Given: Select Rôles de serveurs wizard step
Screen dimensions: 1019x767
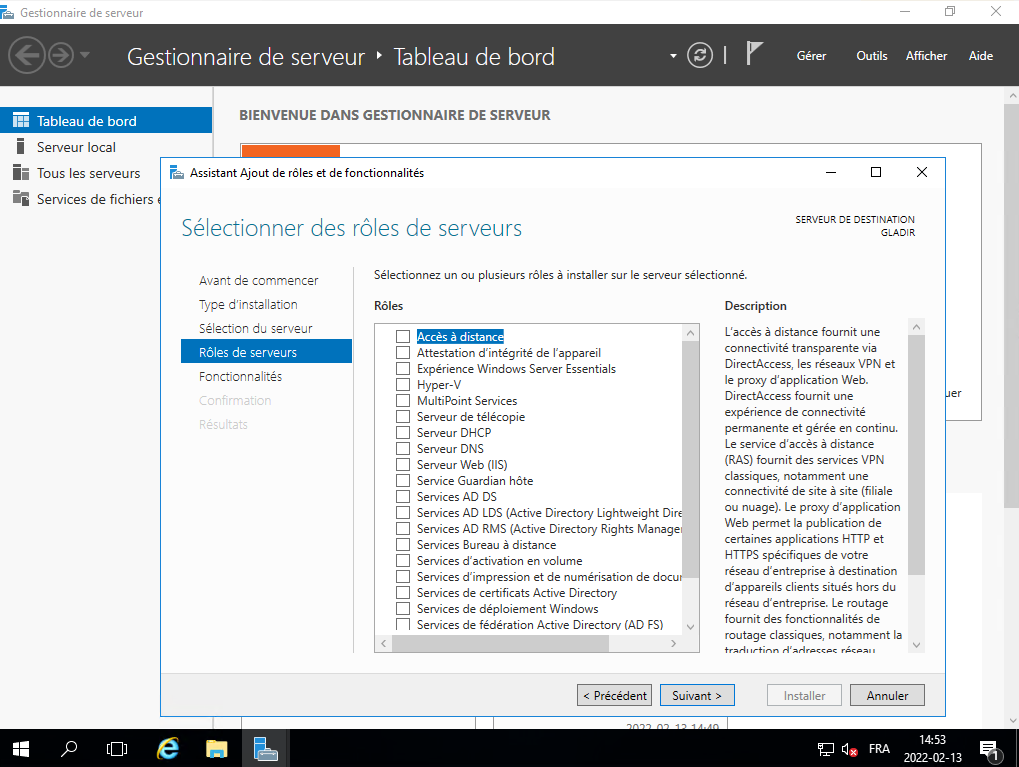Looking at the screenshot, I should coord(266,352).
